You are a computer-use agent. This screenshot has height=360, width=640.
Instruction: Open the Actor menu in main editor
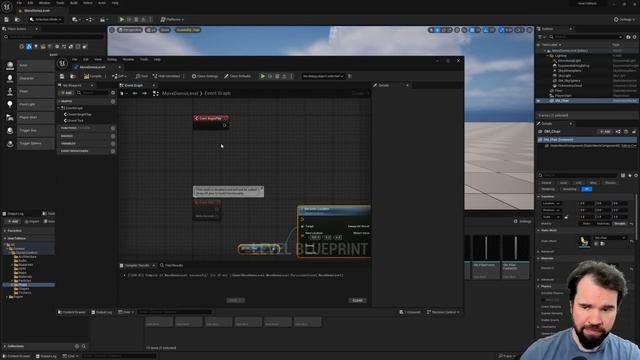click(x=102, y=3)
